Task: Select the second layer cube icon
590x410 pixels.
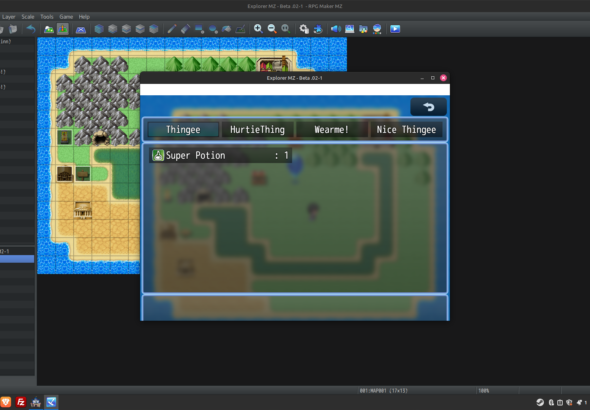Action: coord(113,29)
